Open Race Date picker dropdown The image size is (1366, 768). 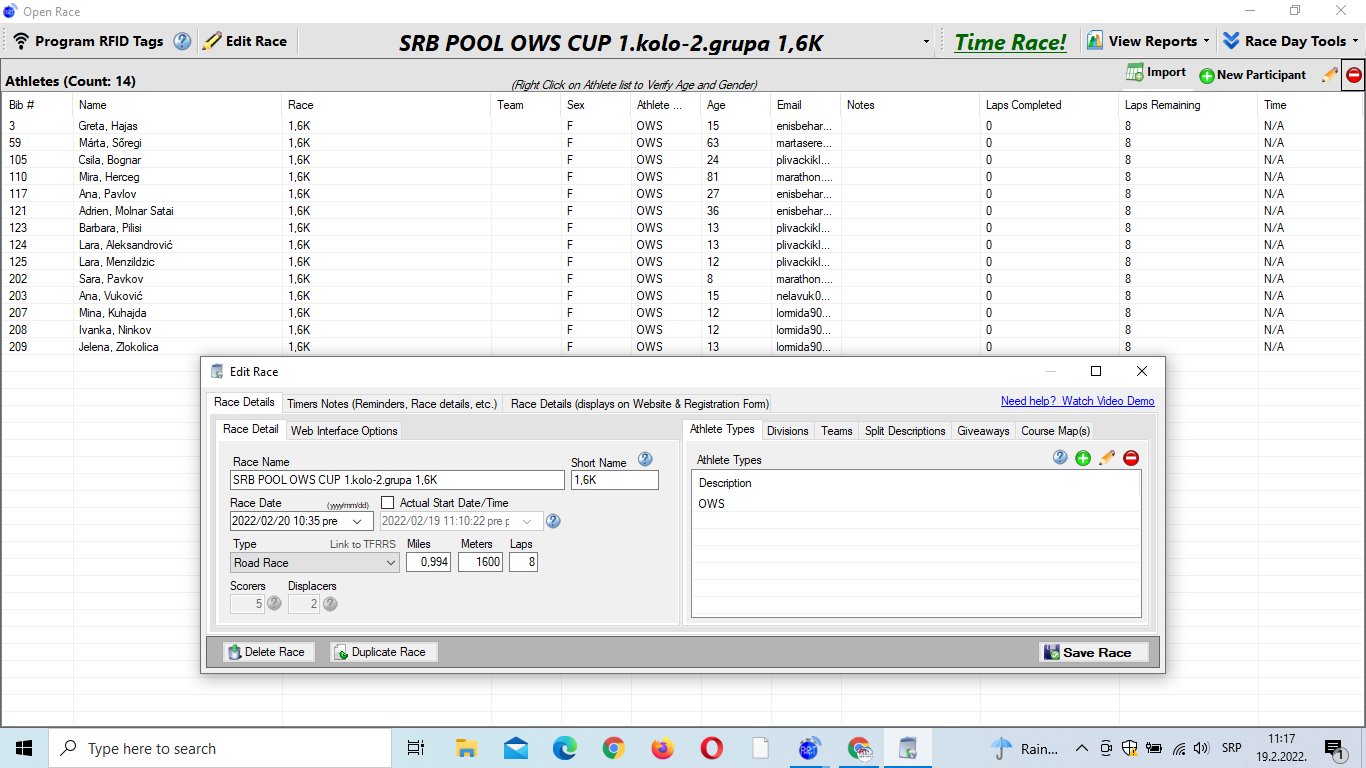click(x=357, y=521)
